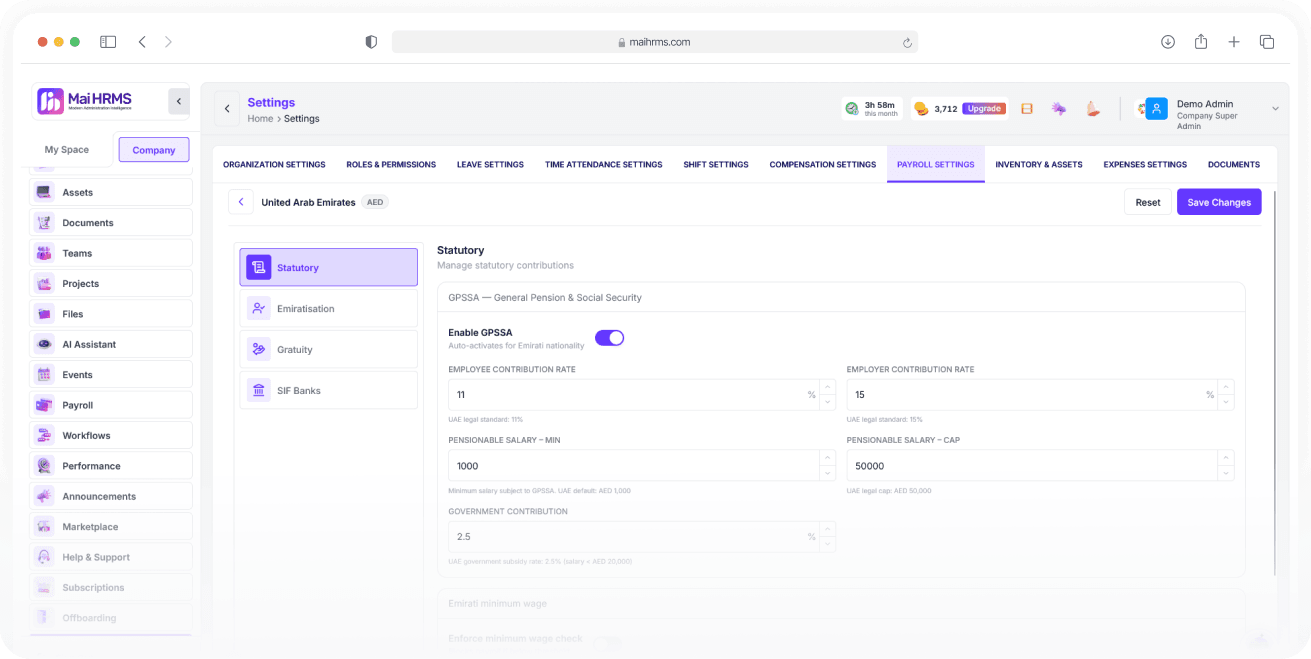Select the My Space tab

point(67,150)
